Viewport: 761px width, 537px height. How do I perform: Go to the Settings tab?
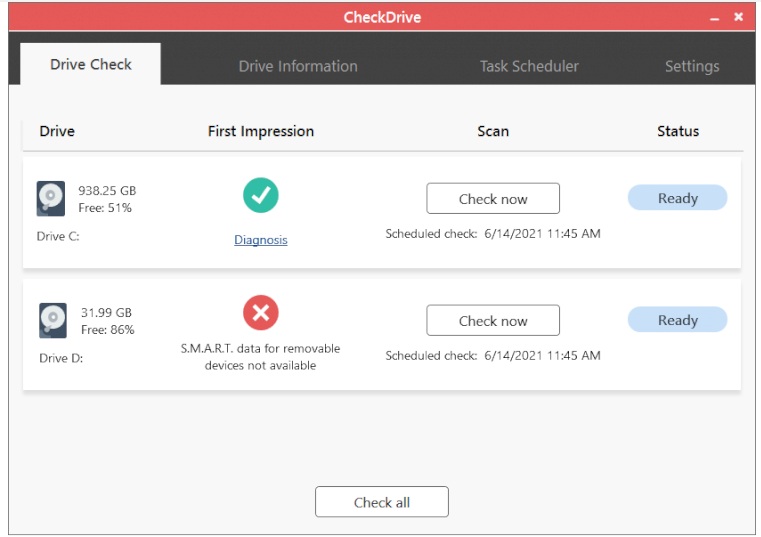coord(692,66)
